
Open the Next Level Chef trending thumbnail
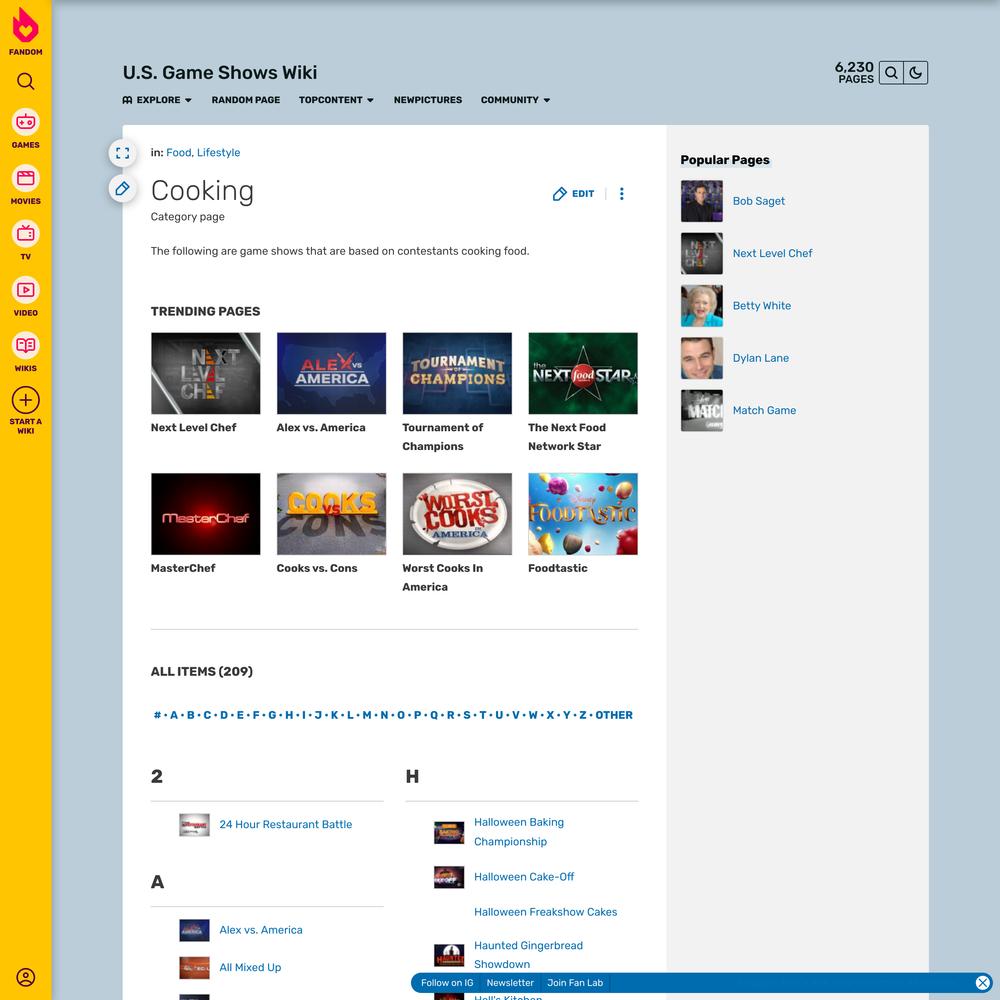coord(205,373)
